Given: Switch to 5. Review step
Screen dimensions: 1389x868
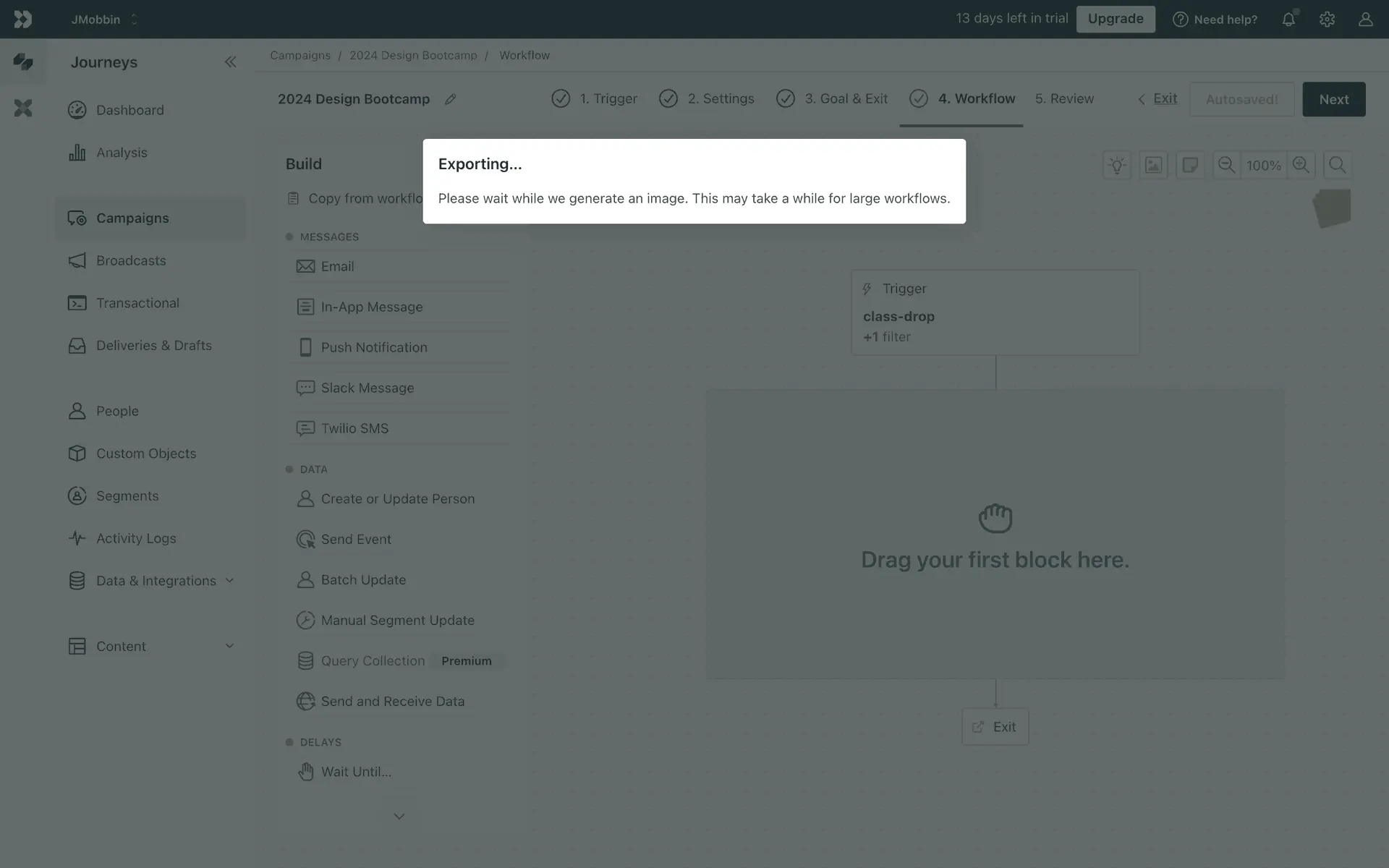Looking at the screenshot, I should (1063, 99).
